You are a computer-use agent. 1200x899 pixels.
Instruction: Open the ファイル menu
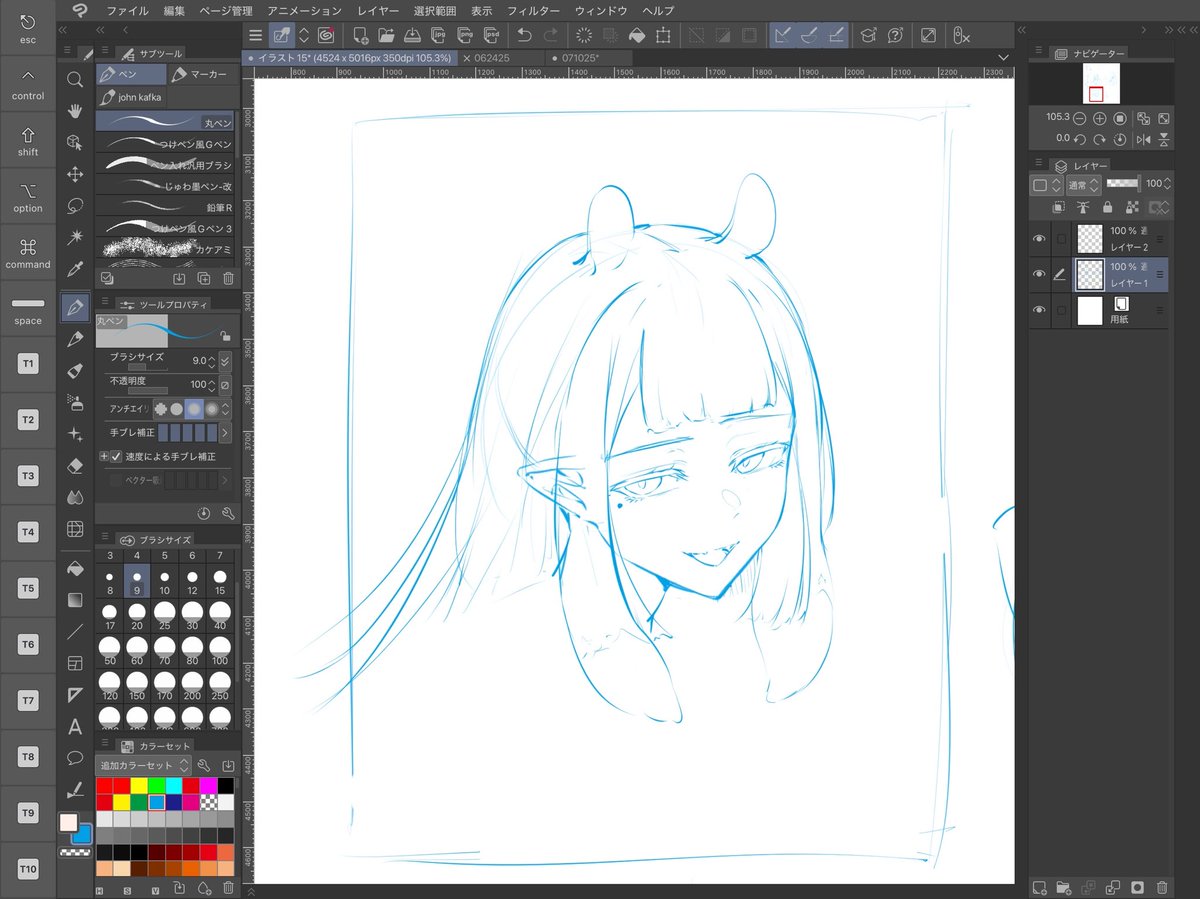pos(127,10)
